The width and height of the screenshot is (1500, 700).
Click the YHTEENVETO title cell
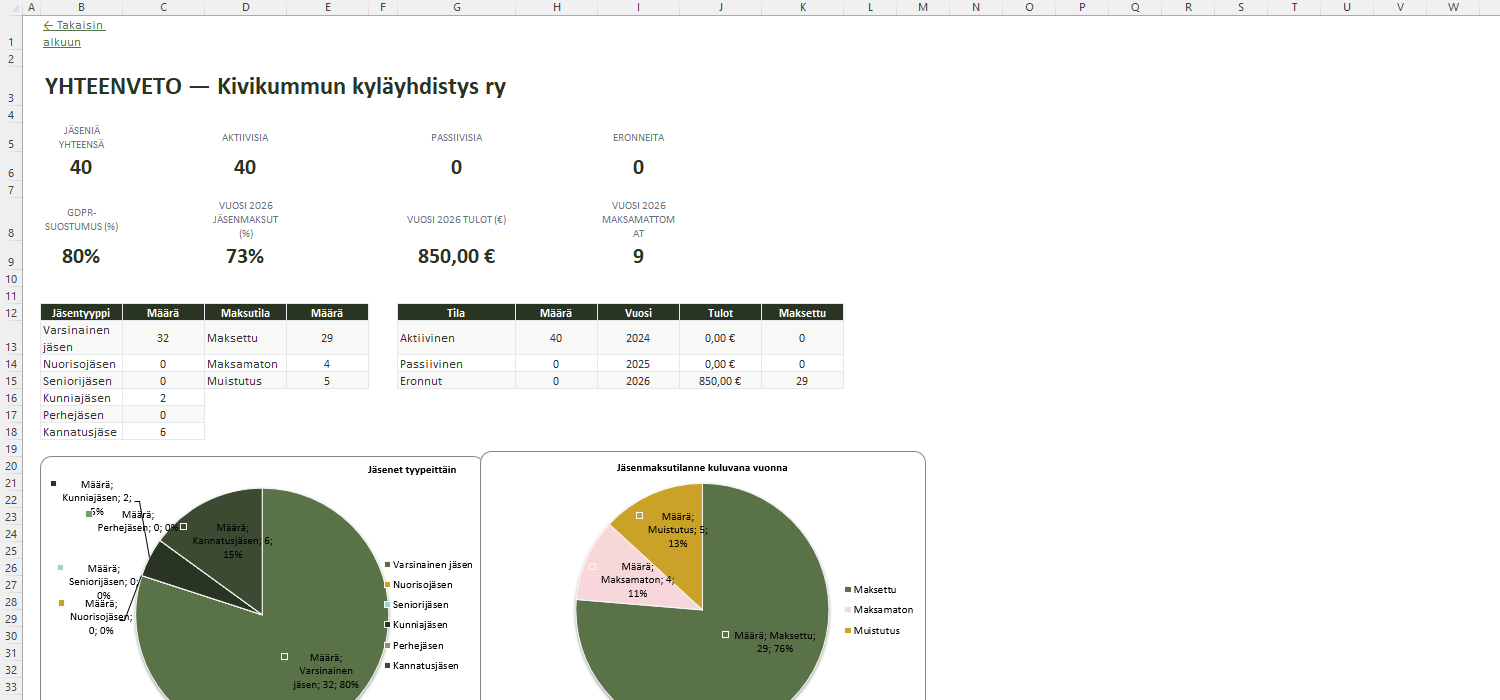[x=275, y=87]
